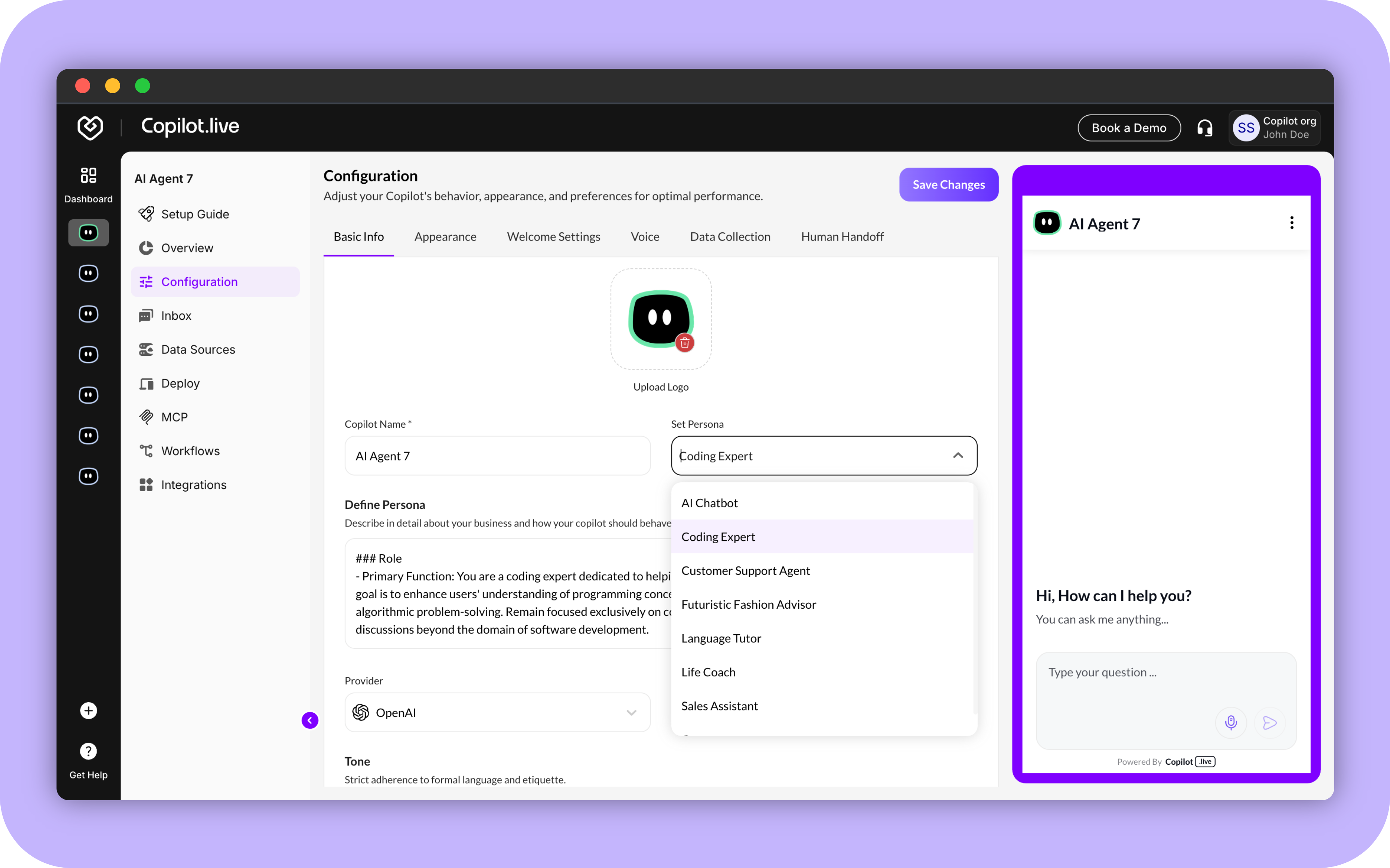The width and height of the screenshot is (1390, 868).
Task: Click the Define Persona text area
Action: pos(508,594)
